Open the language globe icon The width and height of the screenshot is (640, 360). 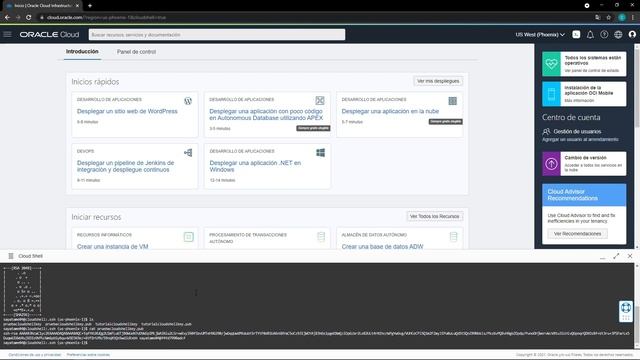pyautogui.click(x=618, y=35)
